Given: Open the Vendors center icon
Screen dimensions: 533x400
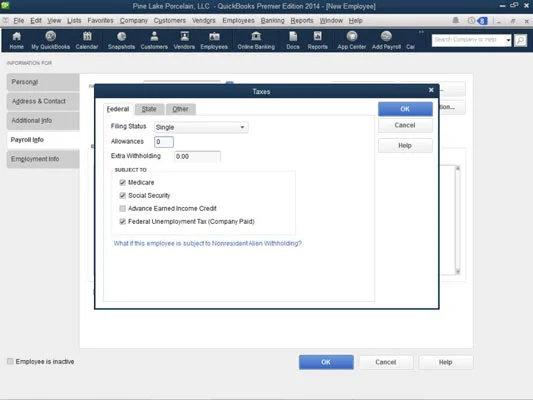Looking at the screenshot, I should pos(184,40).
